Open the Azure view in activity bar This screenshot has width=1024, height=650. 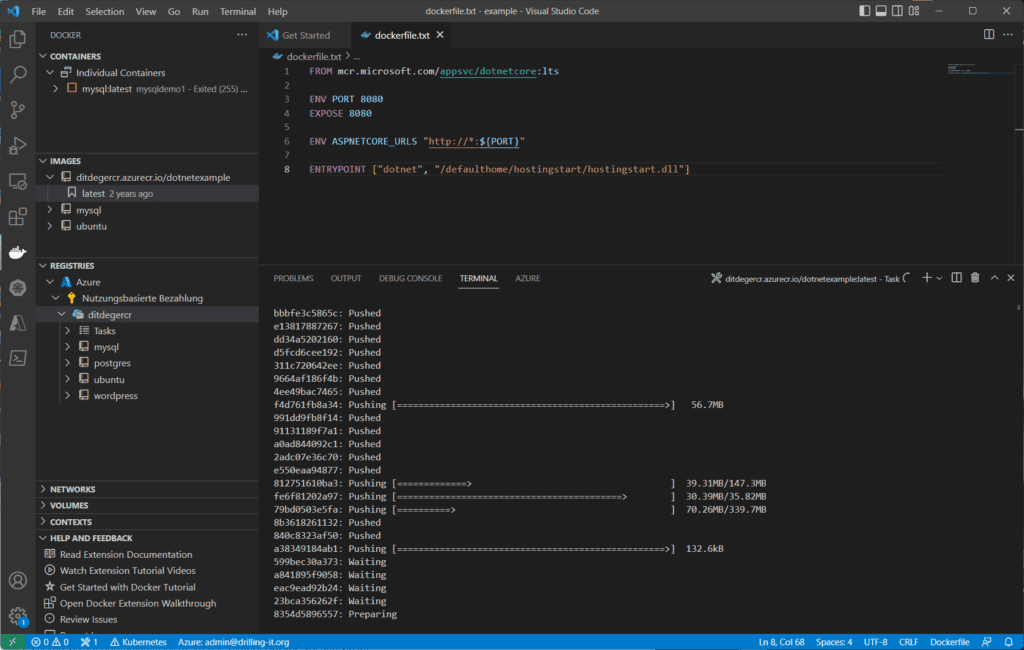18,323
